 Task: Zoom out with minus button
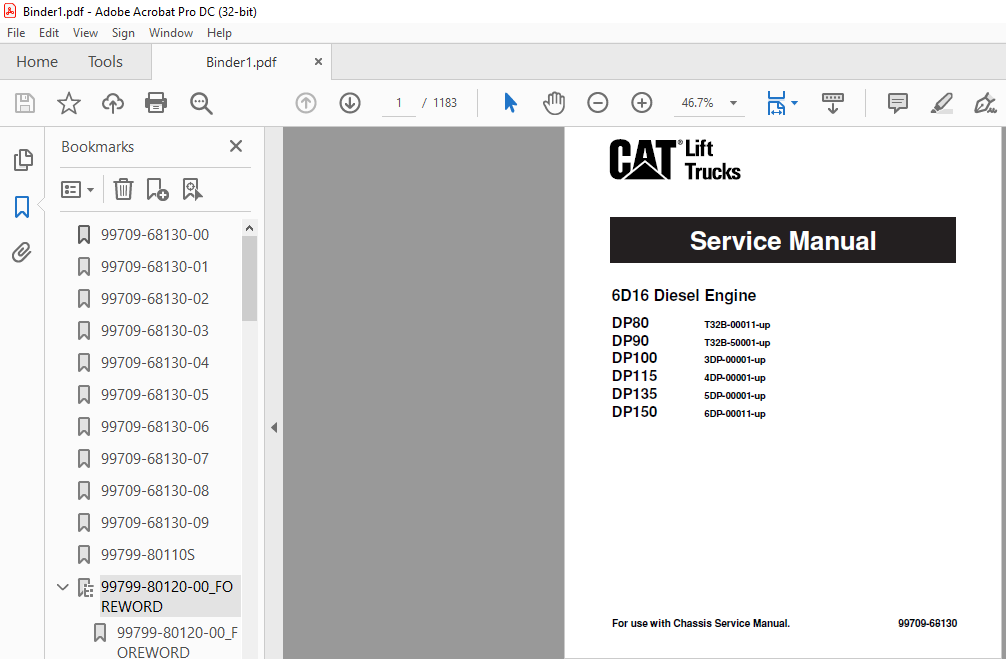pyautogui.click(x=597, y=103)
